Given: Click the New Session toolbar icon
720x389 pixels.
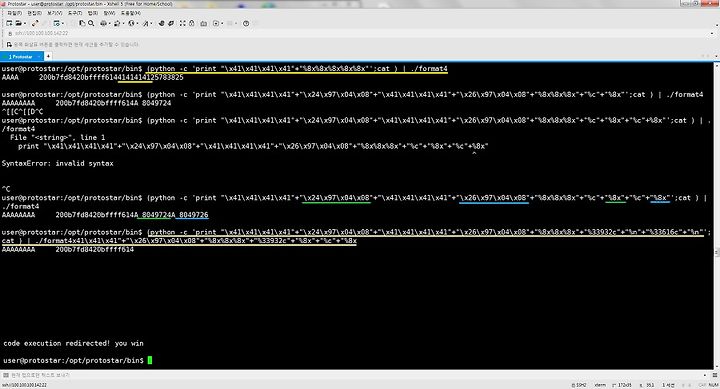Looking at the screenshot, I should tap(9, 23).
